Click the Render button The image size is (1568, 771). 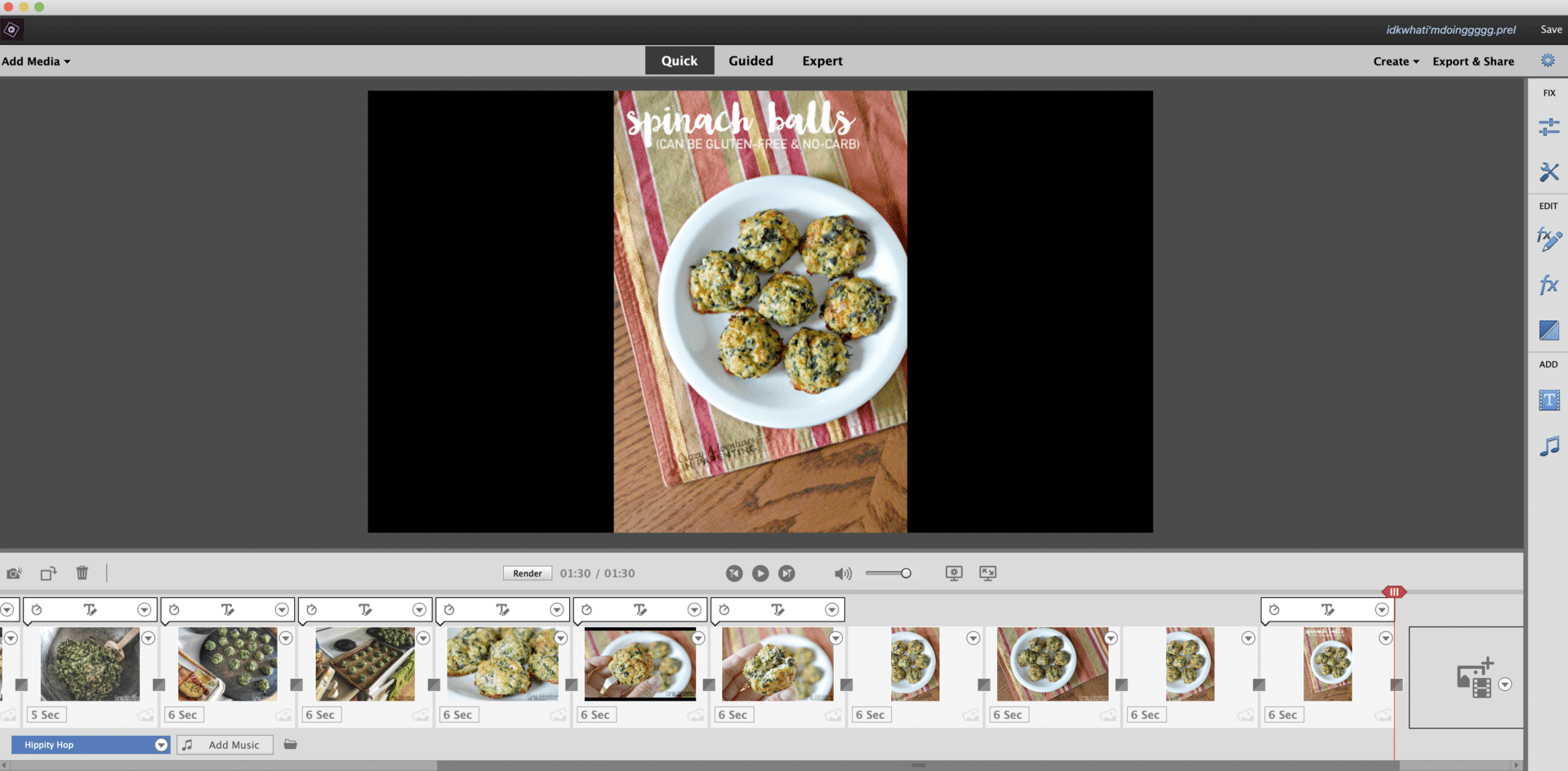pos(528,573)
